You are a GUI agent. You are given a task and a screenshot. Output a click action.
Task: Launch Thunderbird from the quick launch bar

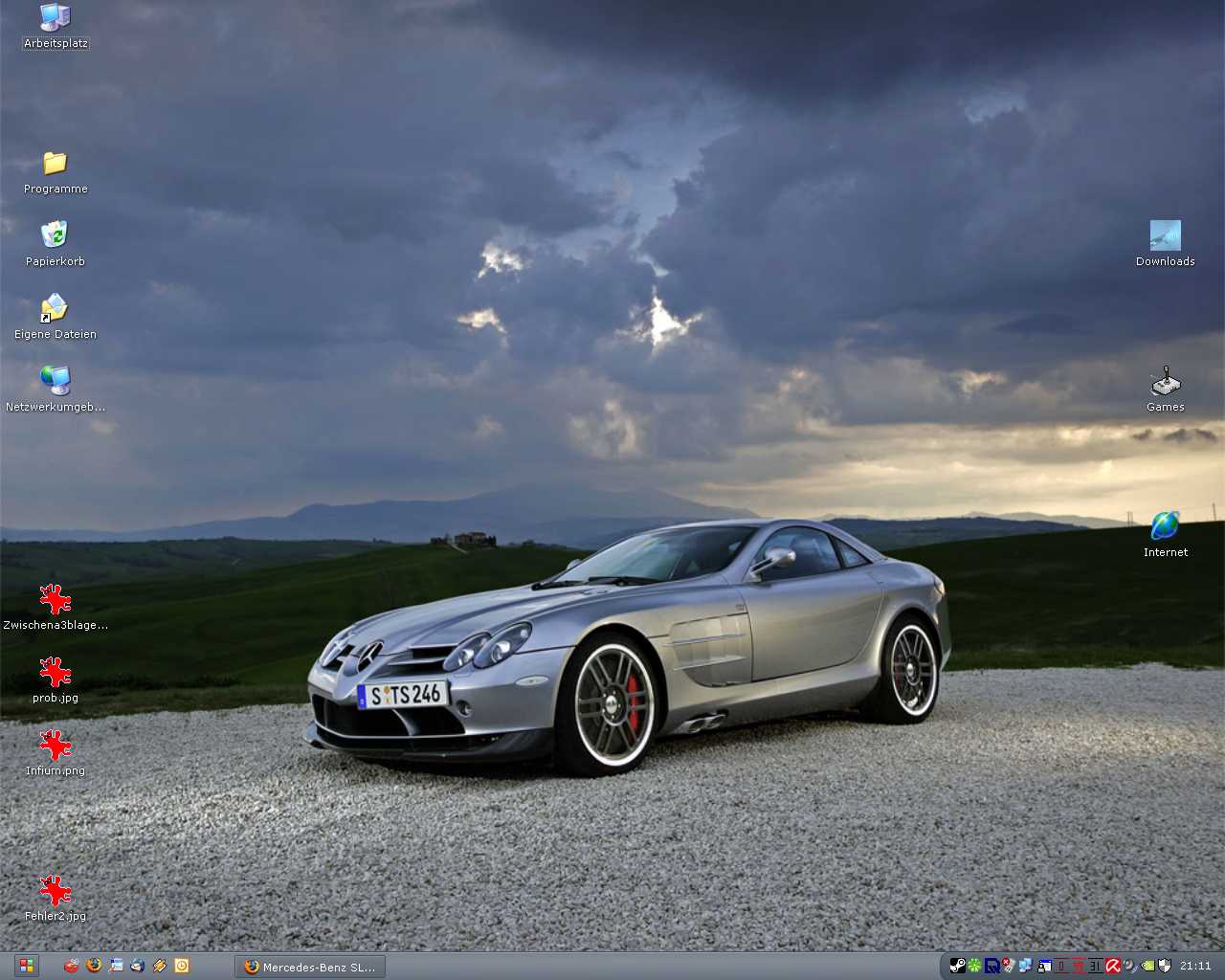[x=137, y=966]
